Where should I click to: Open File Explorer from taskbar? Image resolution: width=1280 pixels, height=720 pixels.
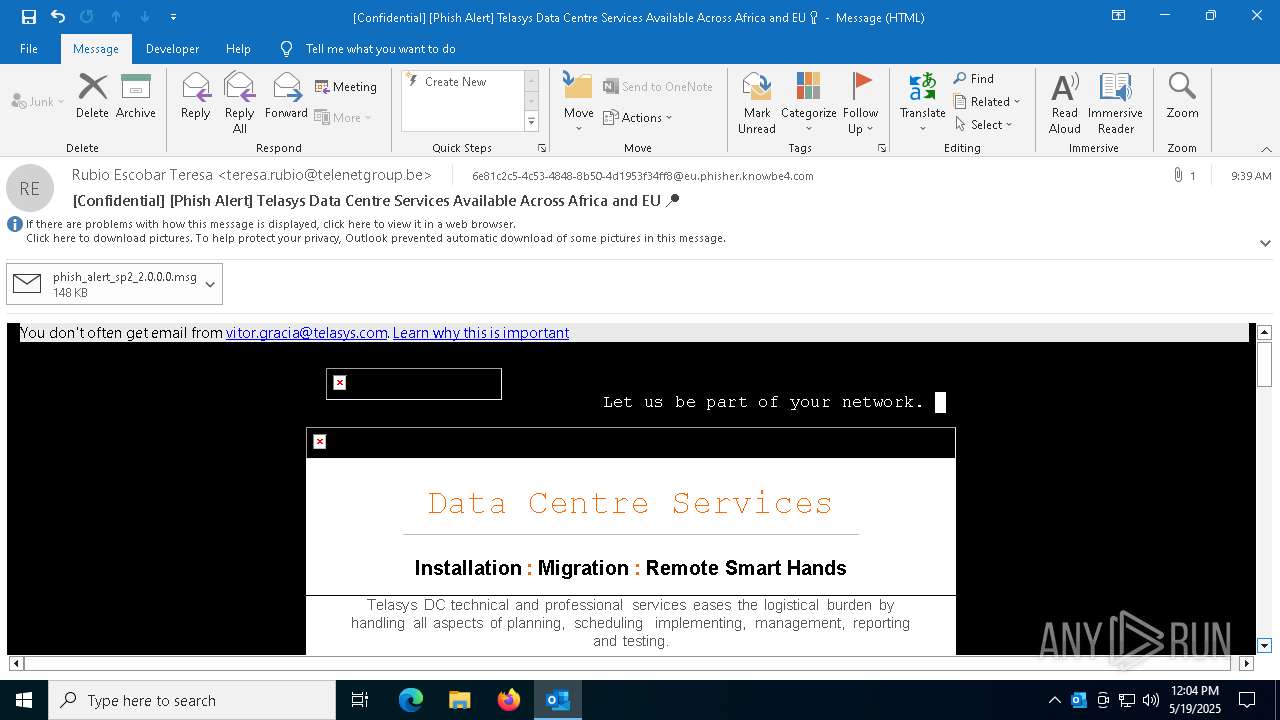tap(460, 700)
